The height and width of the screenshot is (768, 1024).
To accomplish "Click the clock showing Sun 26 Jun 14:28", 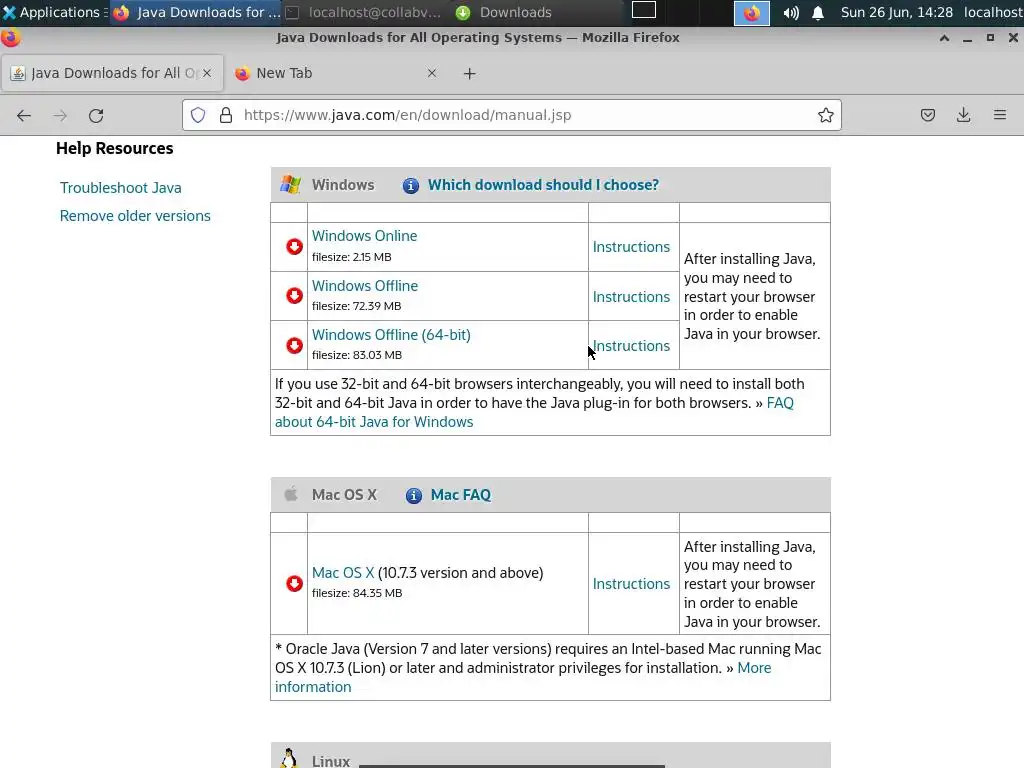I will point(897,12).
